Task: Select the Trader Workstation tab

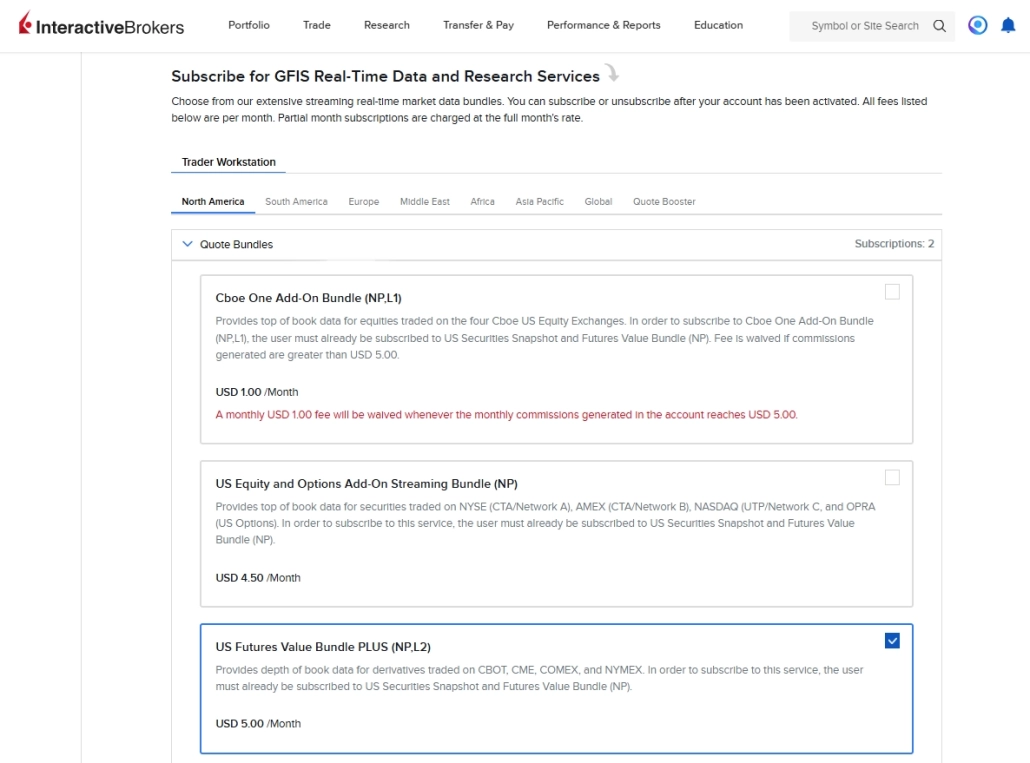Action: (228, 161)
